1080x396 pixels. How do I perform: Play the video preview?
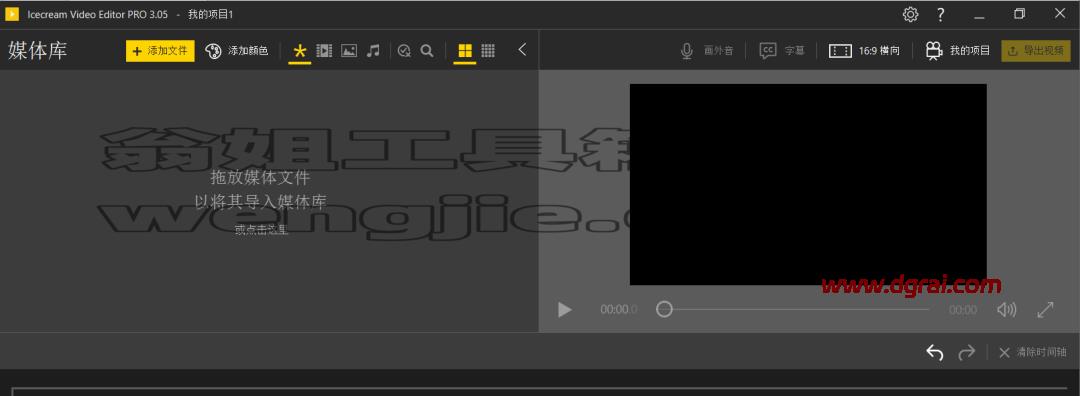point(565,310)
